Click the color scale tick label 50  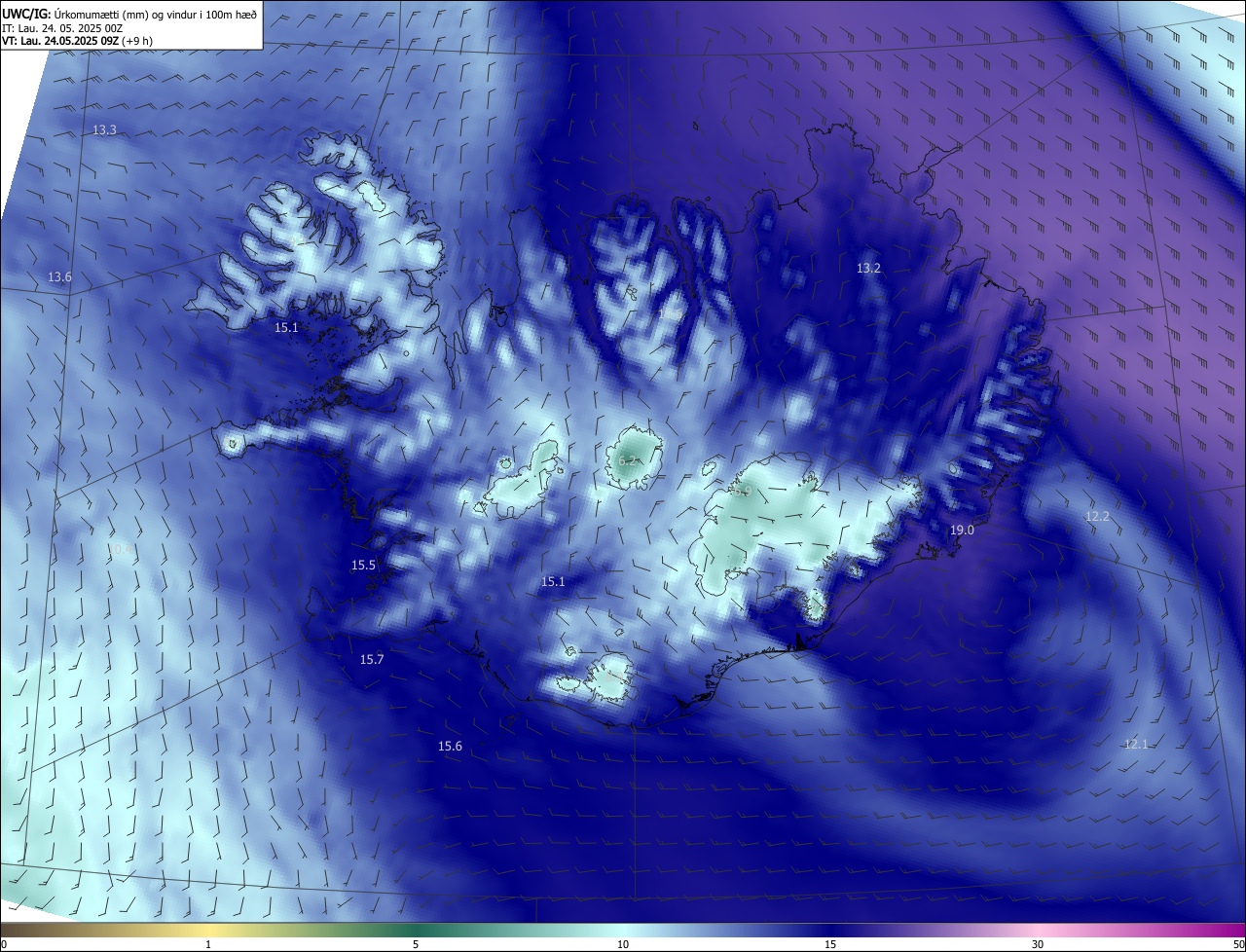[1238, 944]
